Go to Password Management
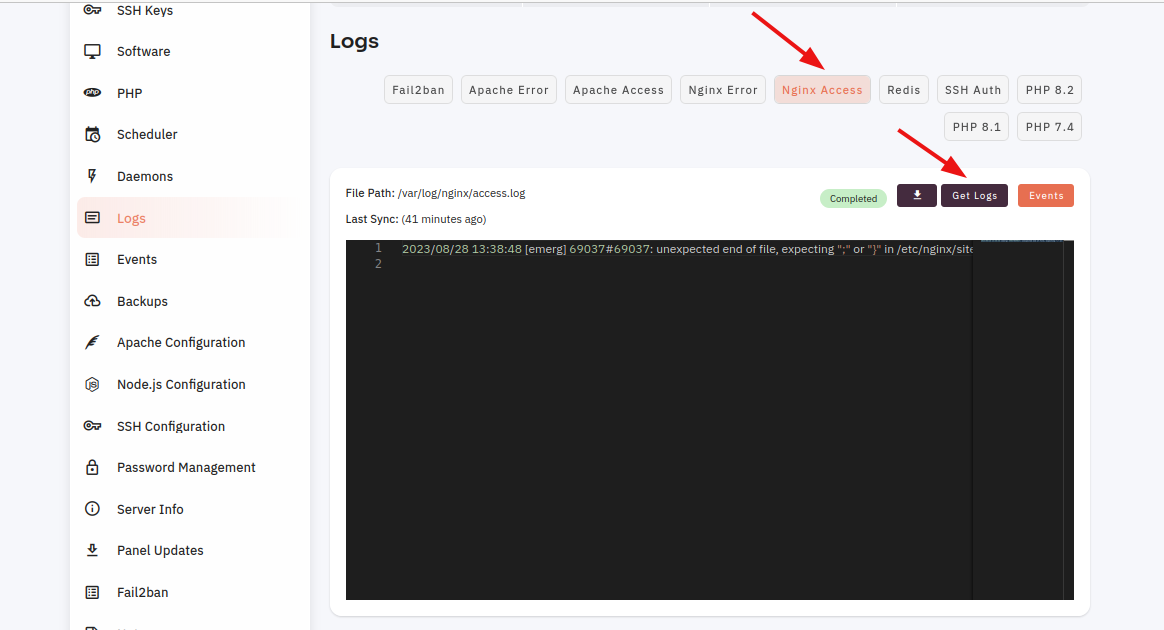1164x630 pixels. [x=188, y=467]
